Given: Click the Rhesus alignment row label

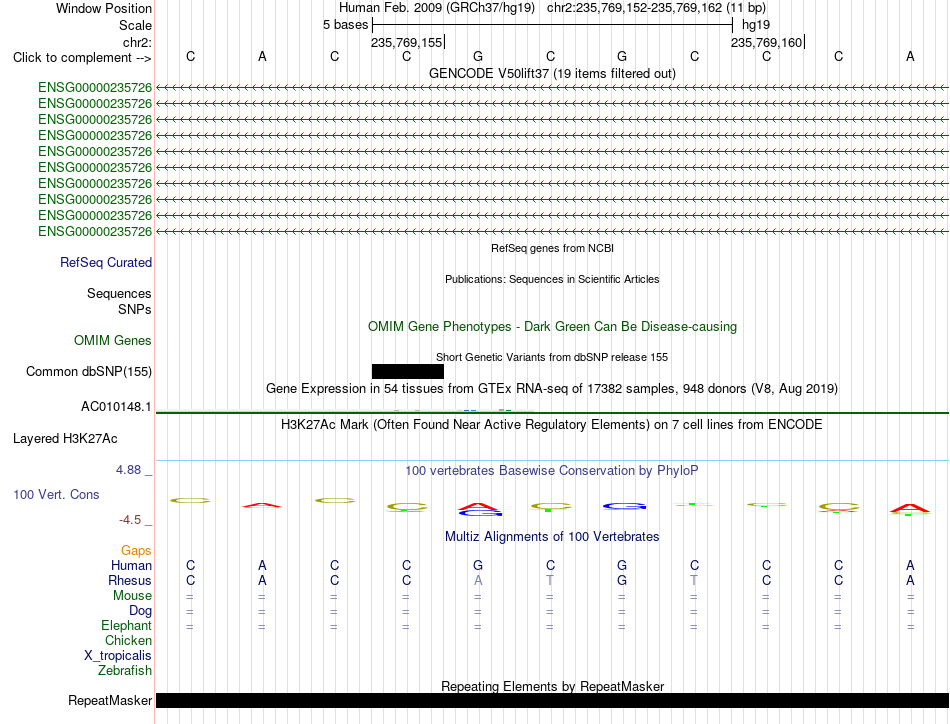Looking at the screenshot, I should pos(130,580).
